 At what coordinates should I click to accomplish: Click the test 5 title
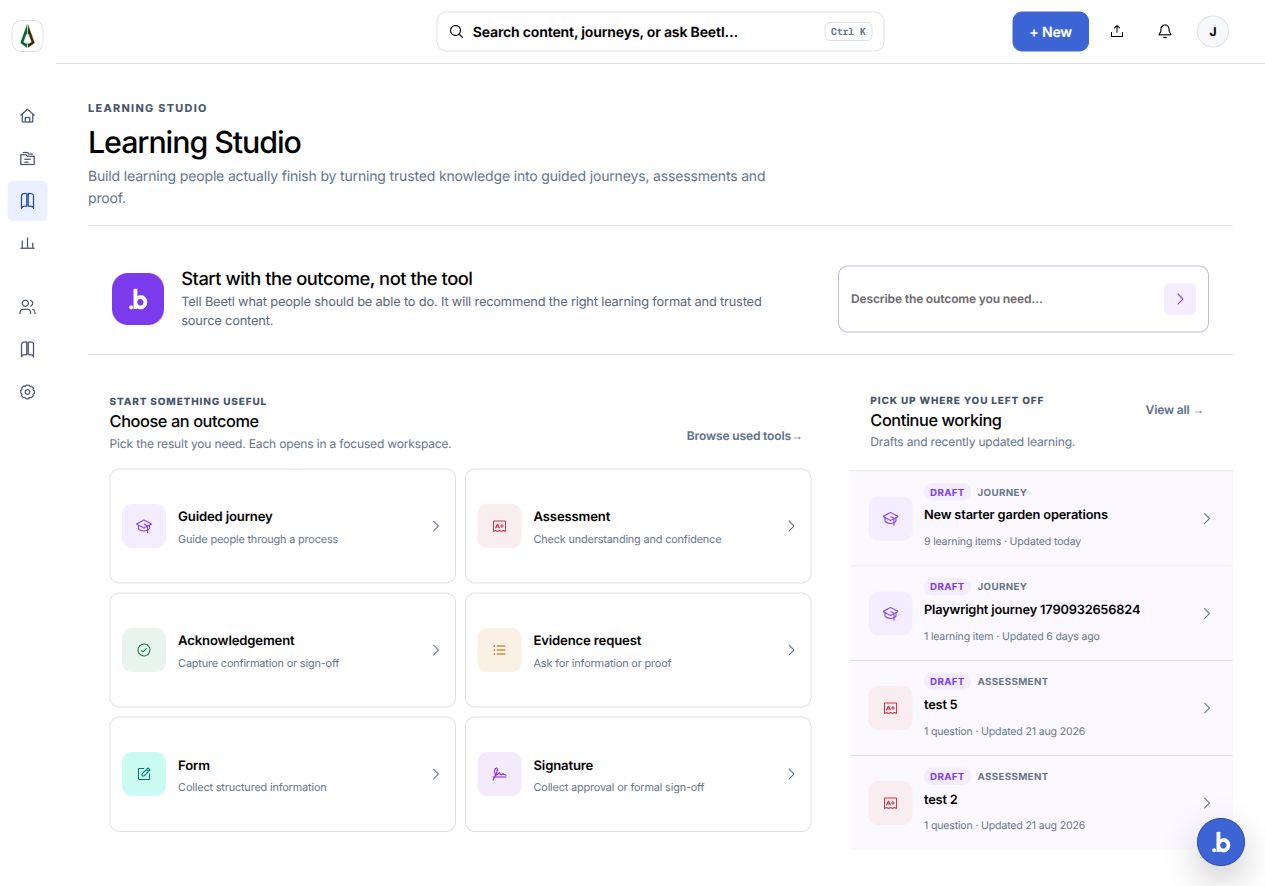coord(940,705)
